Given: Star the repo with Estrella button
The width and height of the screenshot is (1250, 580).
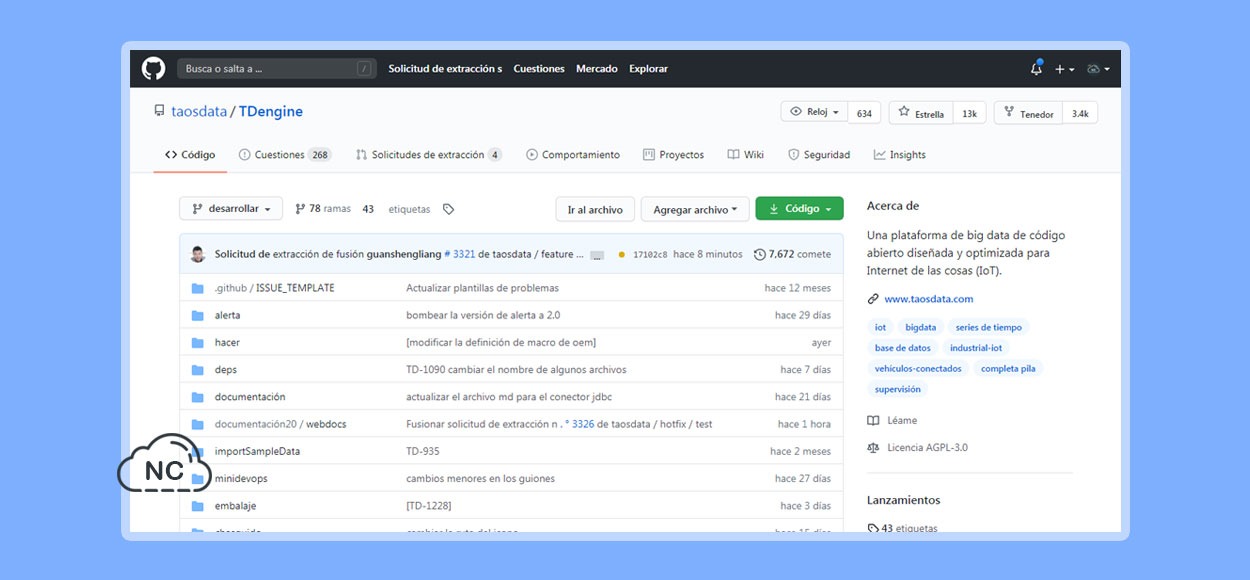Looking at the screenshot, I should (921, 113).
